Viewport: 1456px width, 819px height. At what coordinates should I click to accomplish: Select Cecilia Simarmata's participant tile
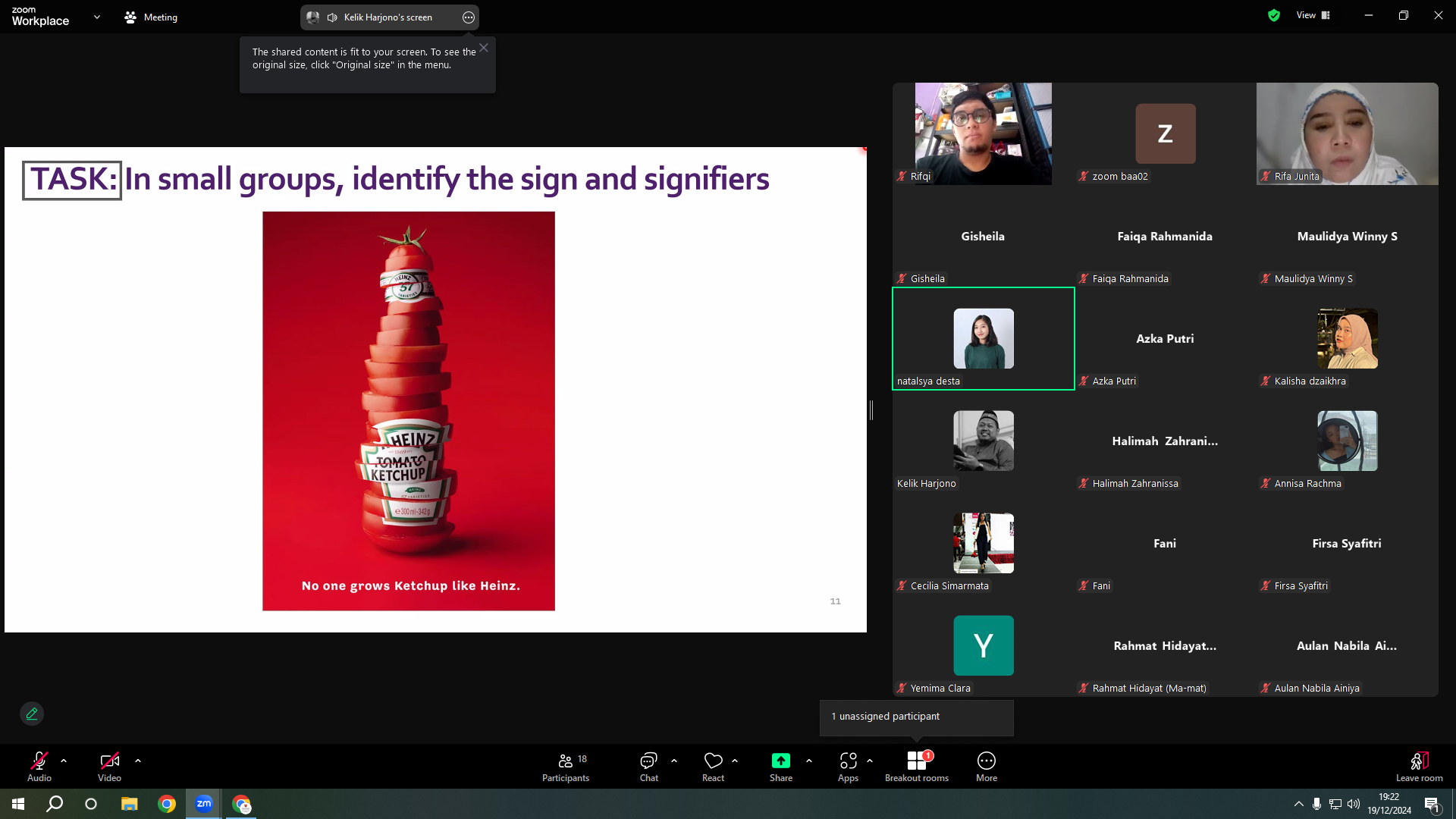click(x=984, y=543)
